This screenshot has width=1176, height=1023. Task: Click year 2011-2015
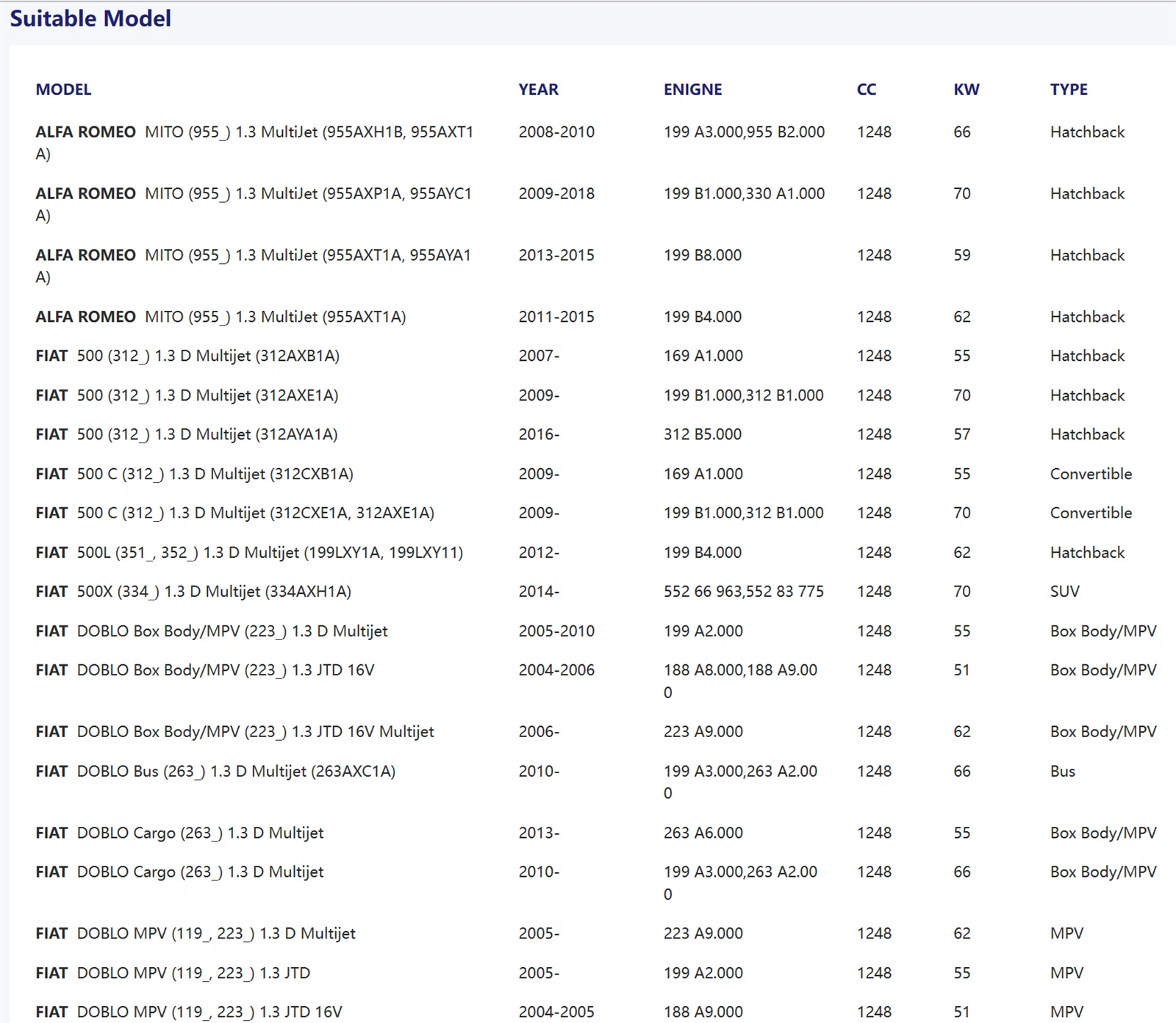point(556,317)
